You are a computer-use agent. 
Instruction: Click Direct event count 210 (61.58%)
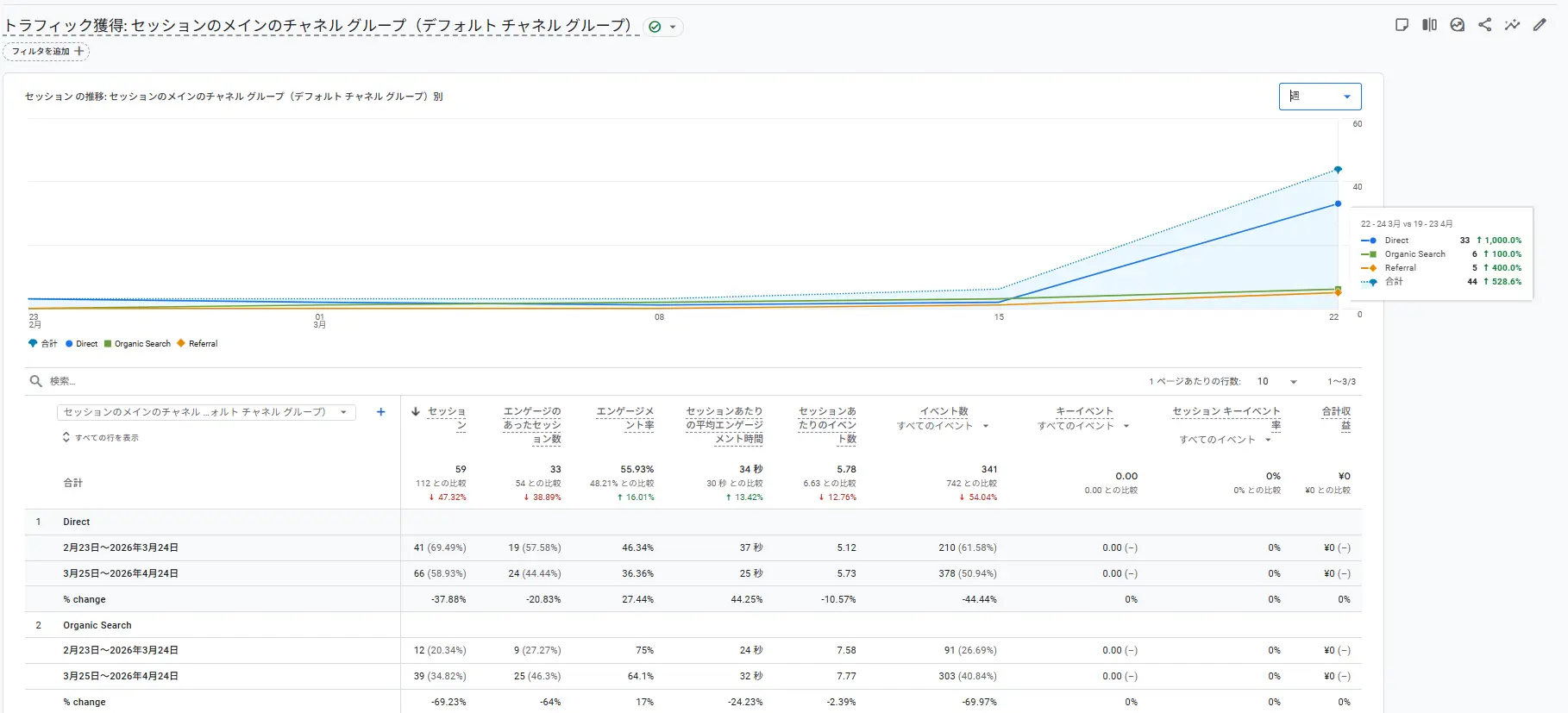(x=968, y=547)
